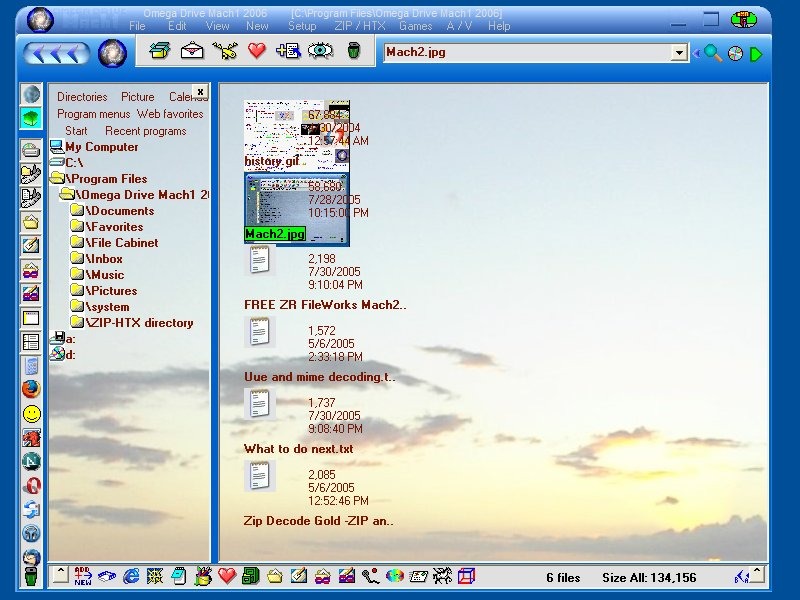The width and height of the screenshot is (800, 600).
Task: Launch Netscape from the left sidebar
Action: 32,462
